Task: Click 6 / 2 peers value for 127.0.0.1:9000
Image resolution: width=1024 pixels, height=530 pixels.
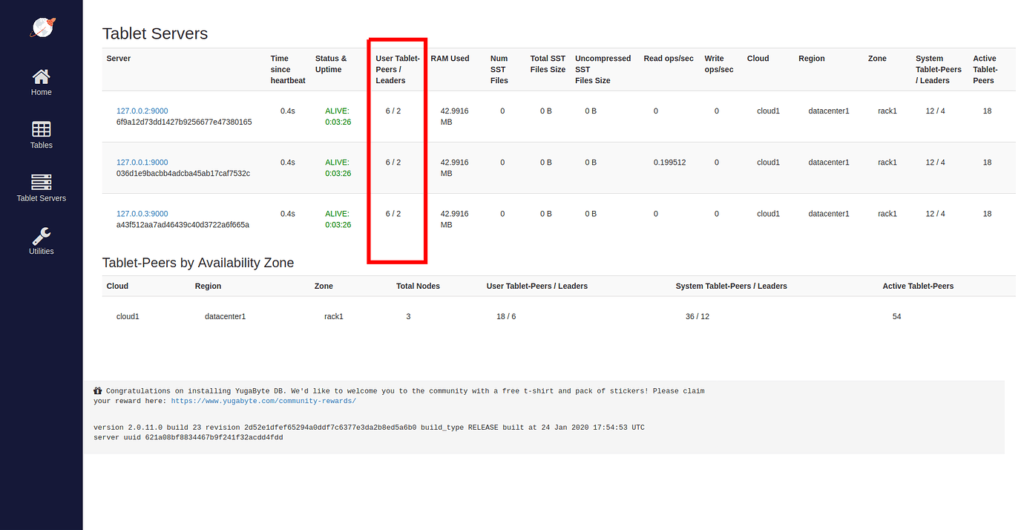Action: (x=393, y=163)
